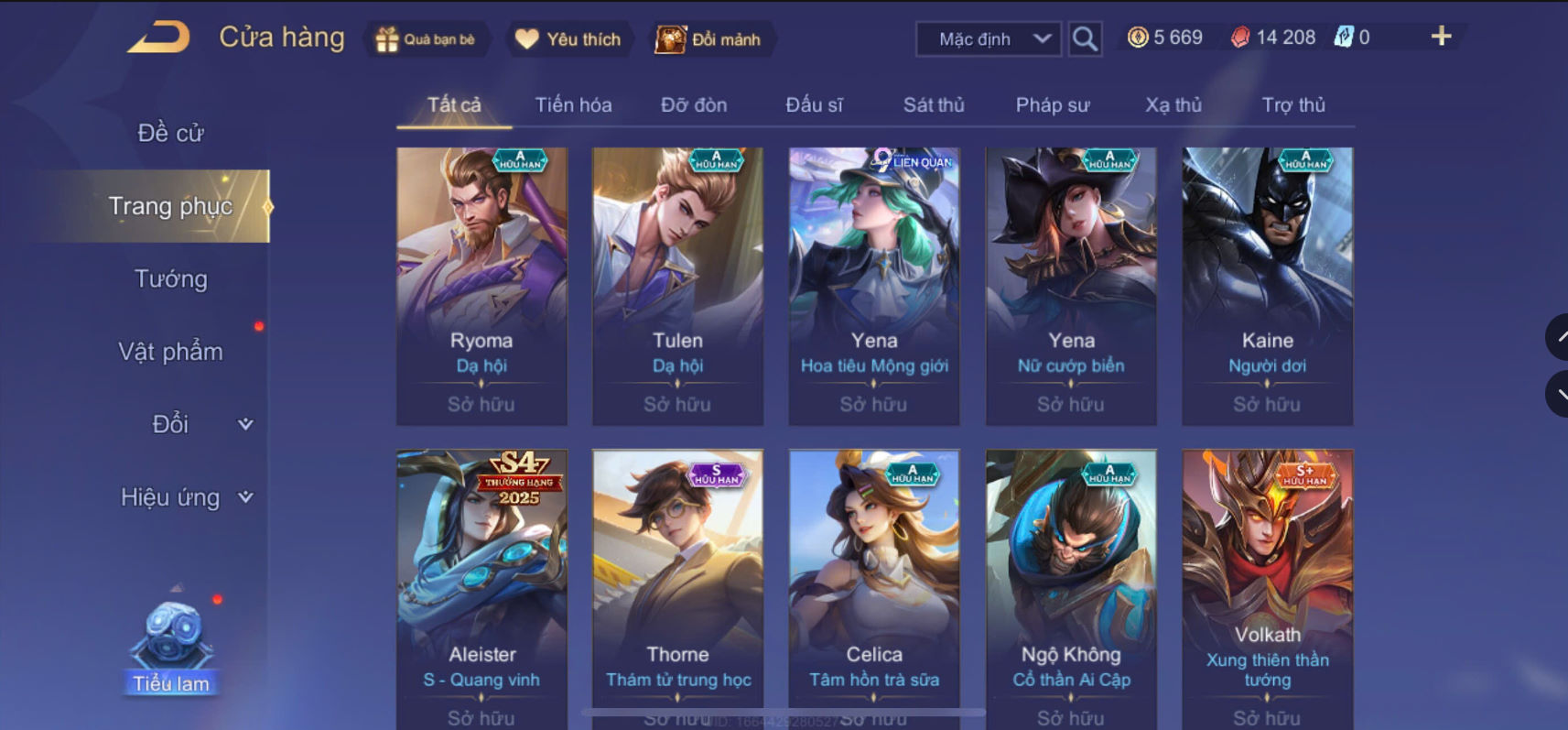Switch to the Tiến hóa tab

coord(573,105)
